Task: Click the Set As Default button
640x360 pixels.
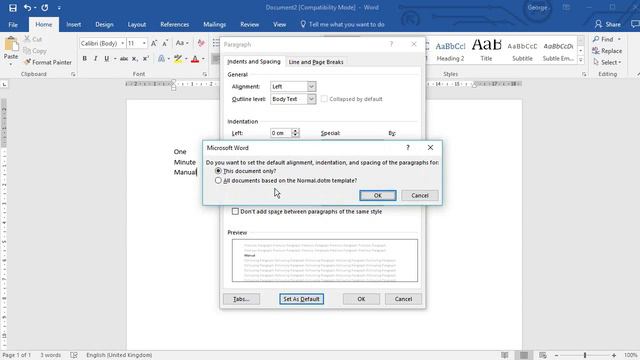Action: (302, 299)
